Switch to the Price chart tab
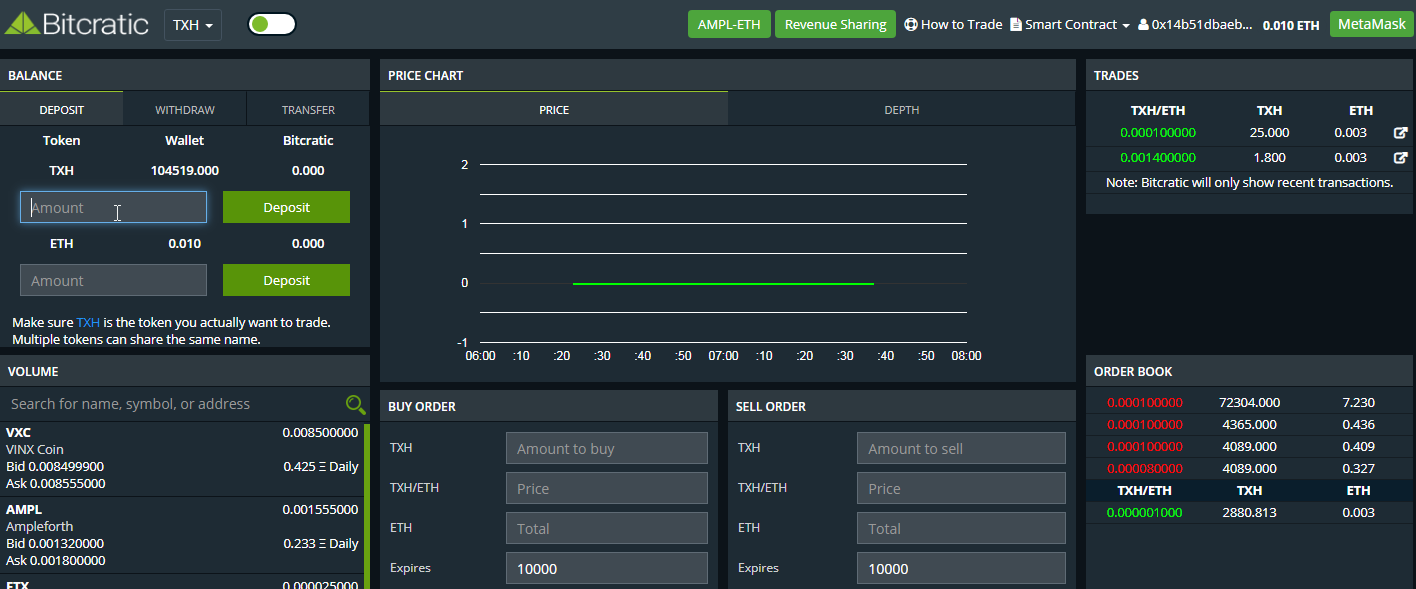Image resolution: width=1416 pixels, height=589 pixels. pyautogui.click(x=554, y=109)
